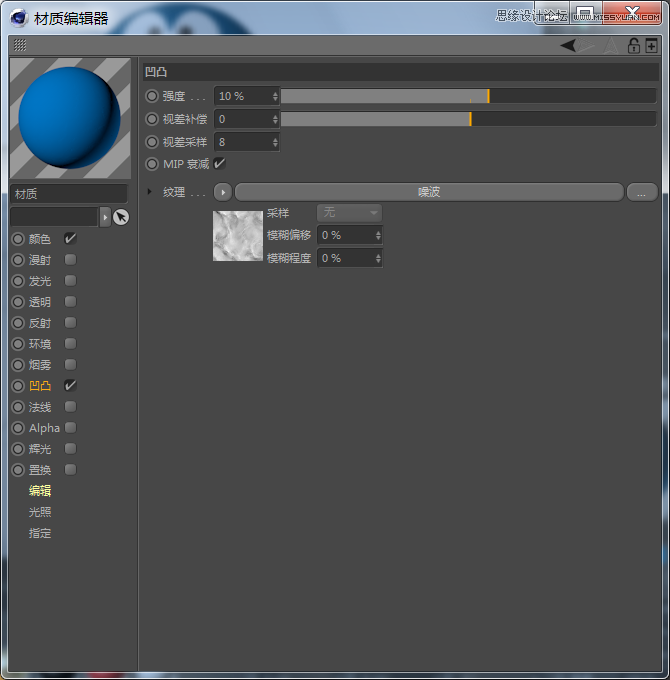This screenshot has width=670, height=680.
Task: Expand the 纹理 disclosure triangle
Action: tap(150, 192)
